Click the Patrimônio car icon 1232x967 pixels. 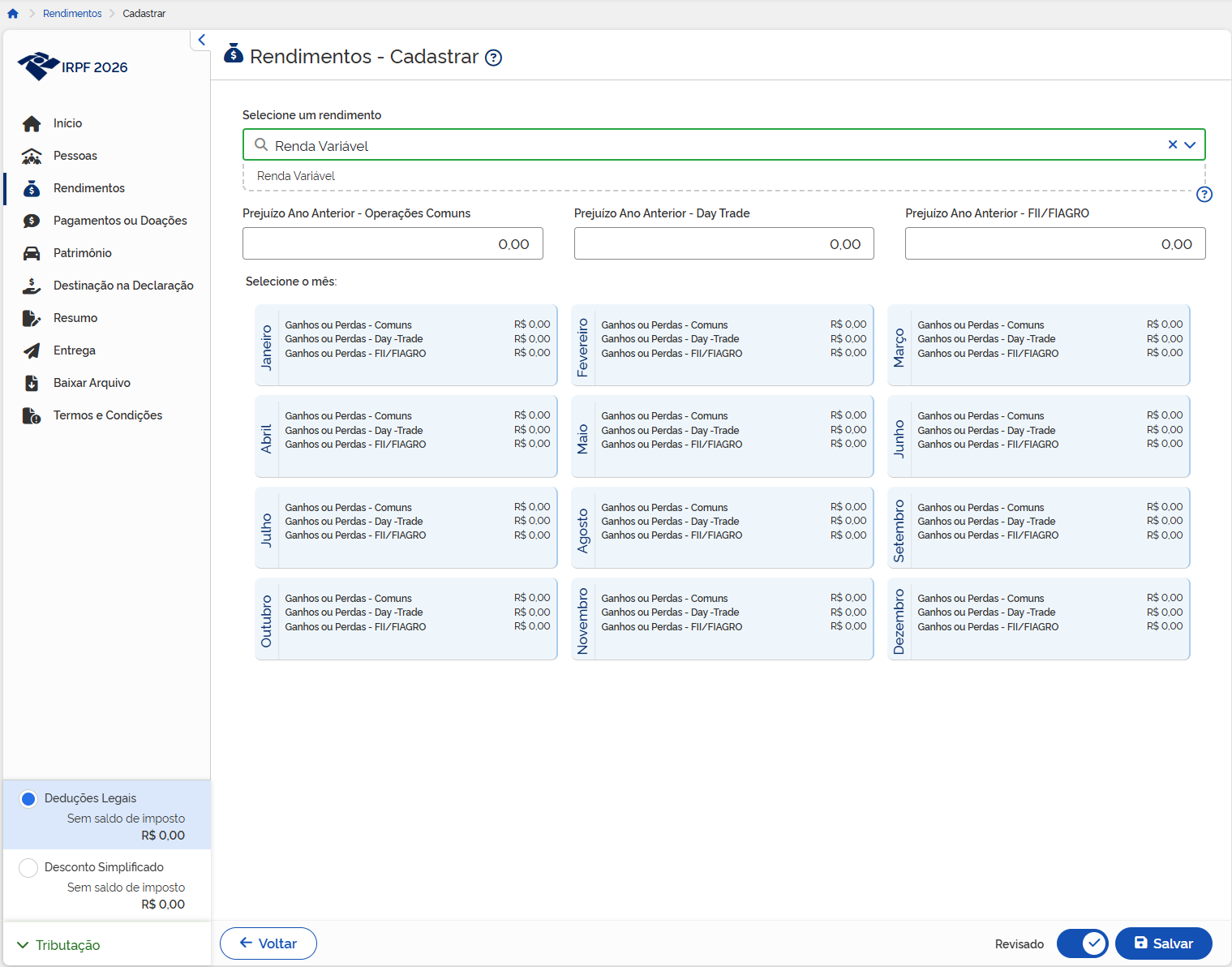click(x=32, y=253)
